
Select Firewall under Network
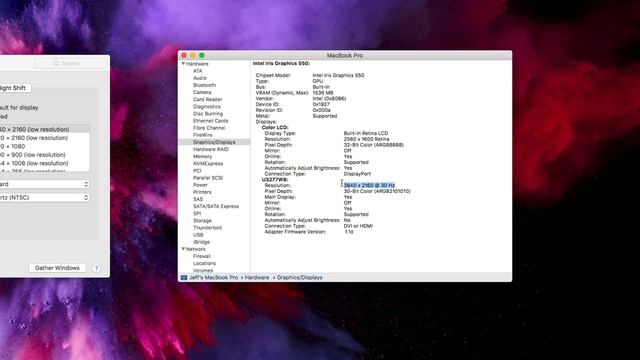[202, 256]
